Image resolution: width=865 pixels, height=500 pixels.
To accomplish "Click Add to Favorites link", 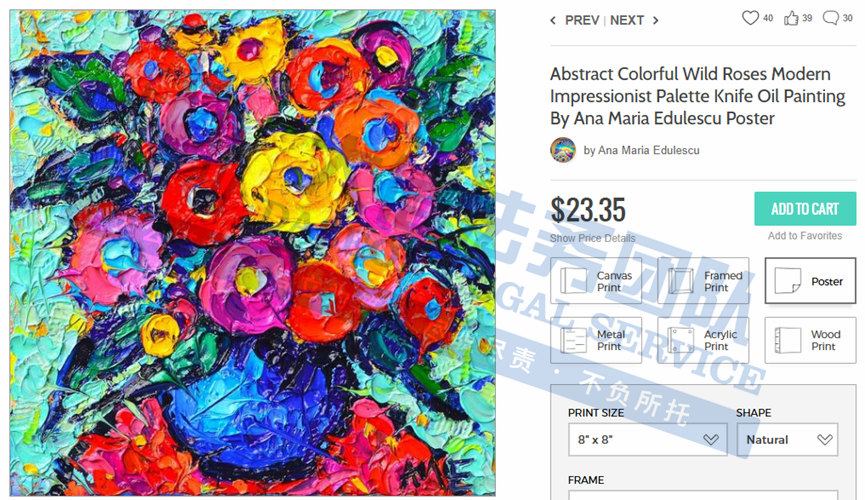I will tap(805, 236).
